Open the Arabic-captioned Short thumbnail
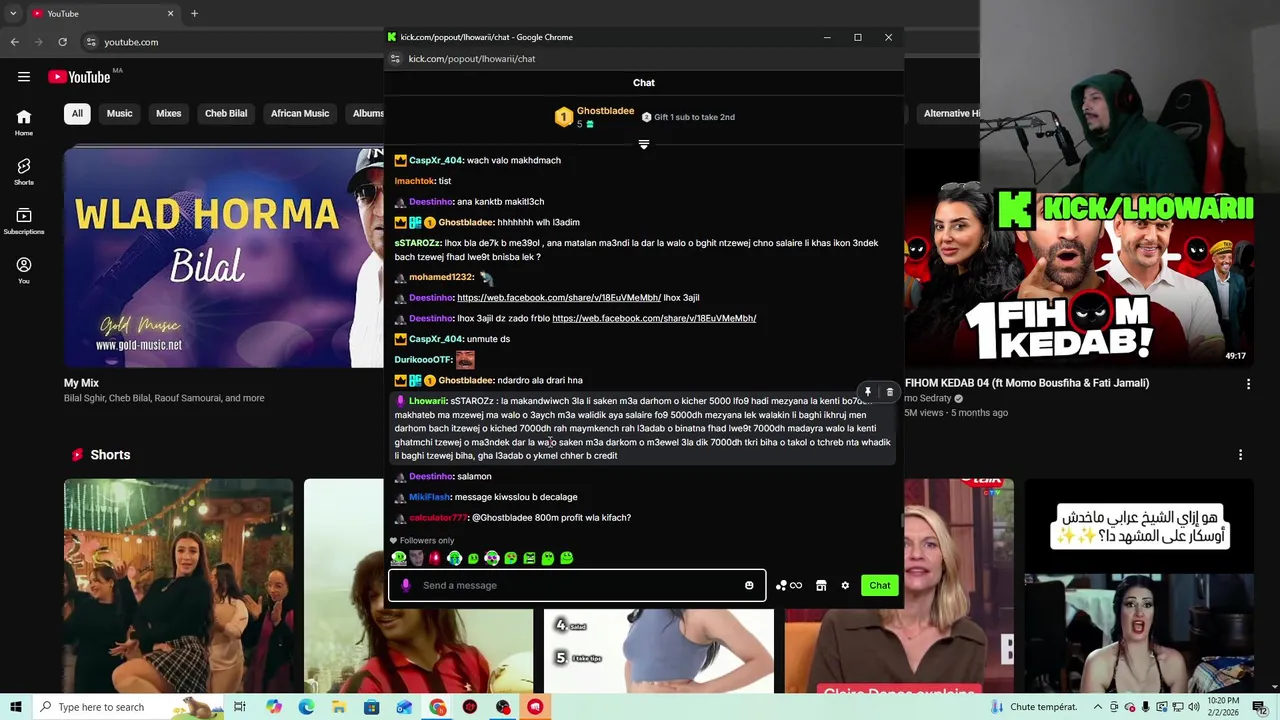Viewport: 1280px width, 720px height. (x=1139, y=586)
